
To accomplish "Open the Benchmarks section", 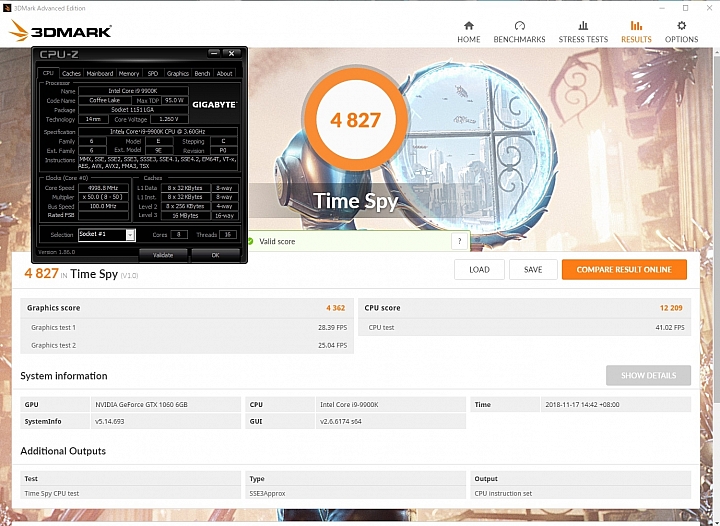I will point(519,32).
